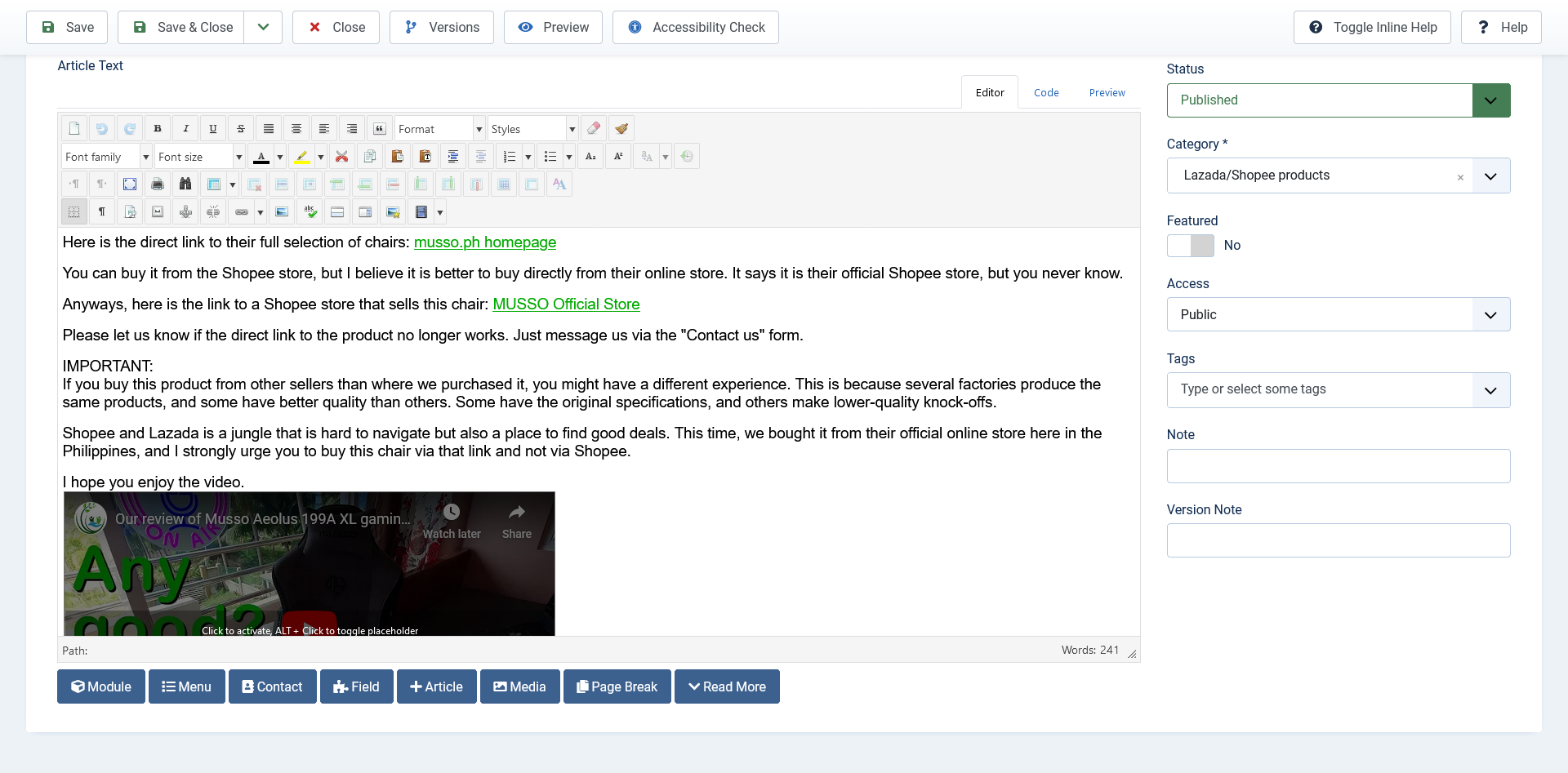The image size is (1568, 773).
Task: Apply subscript formatting
Action: click(x=591, y=157)
